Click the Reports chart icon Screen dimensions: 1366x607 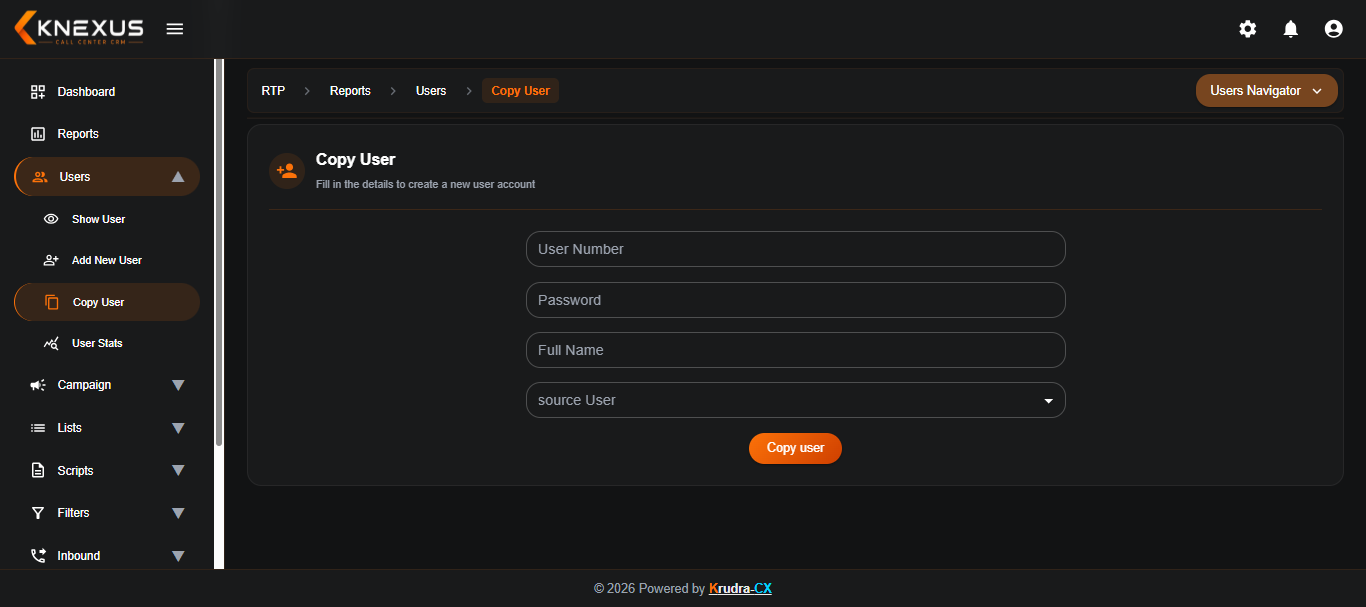[x=38, y=134]
